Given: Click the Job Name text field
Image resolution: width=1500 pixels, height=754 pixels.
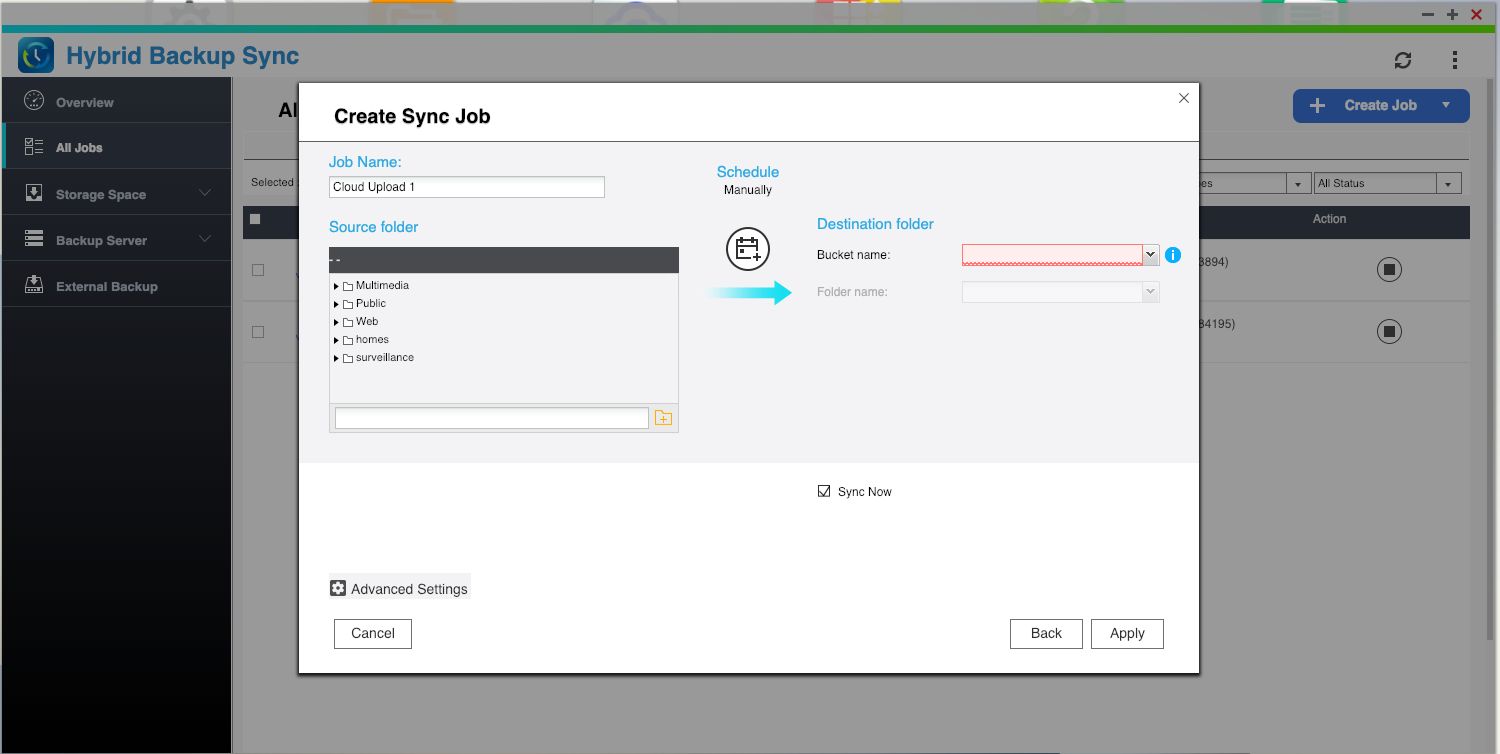Looking at the screenshot, I should [466, 187].
